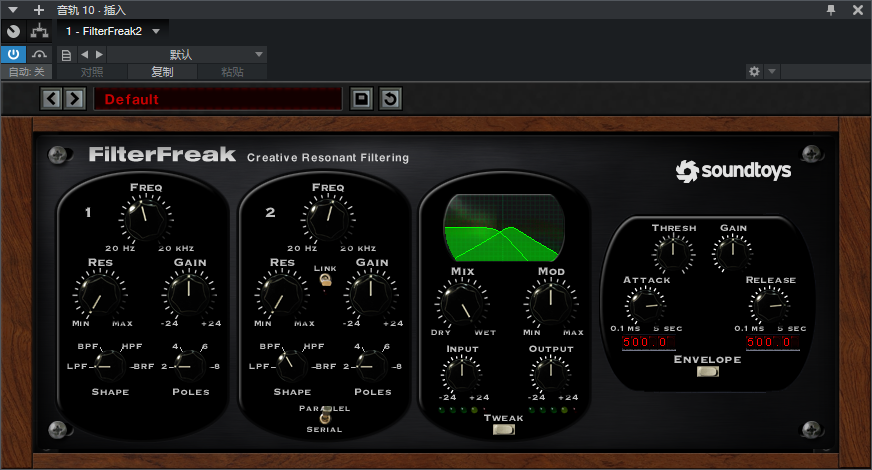The width and height of the screenshot is (872, 470).
Task: Click the output level LED meter
Action: [x=552, y=410]
